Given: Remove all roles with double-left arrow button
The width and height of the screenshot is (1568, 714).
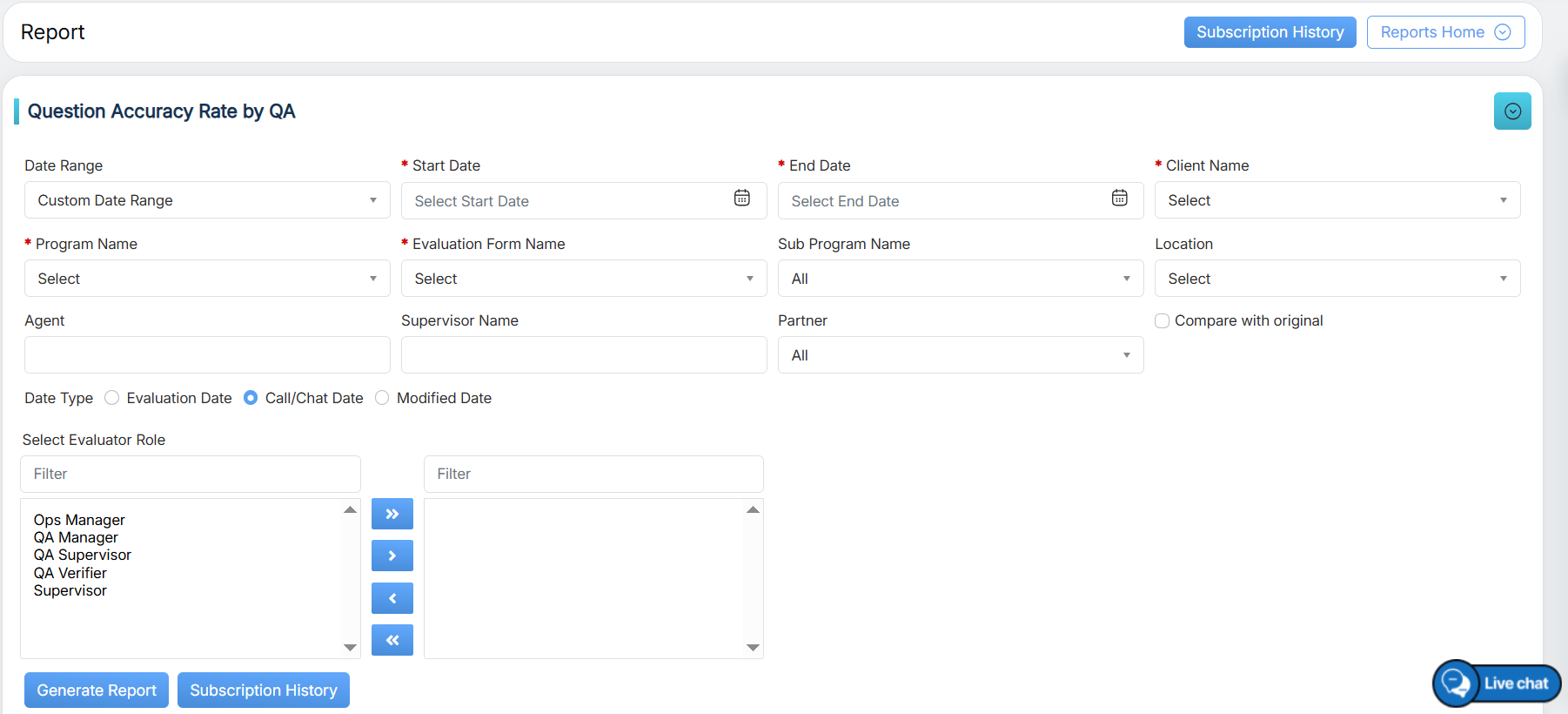Looking at the screenshot, I should click(x=392, y=640).
